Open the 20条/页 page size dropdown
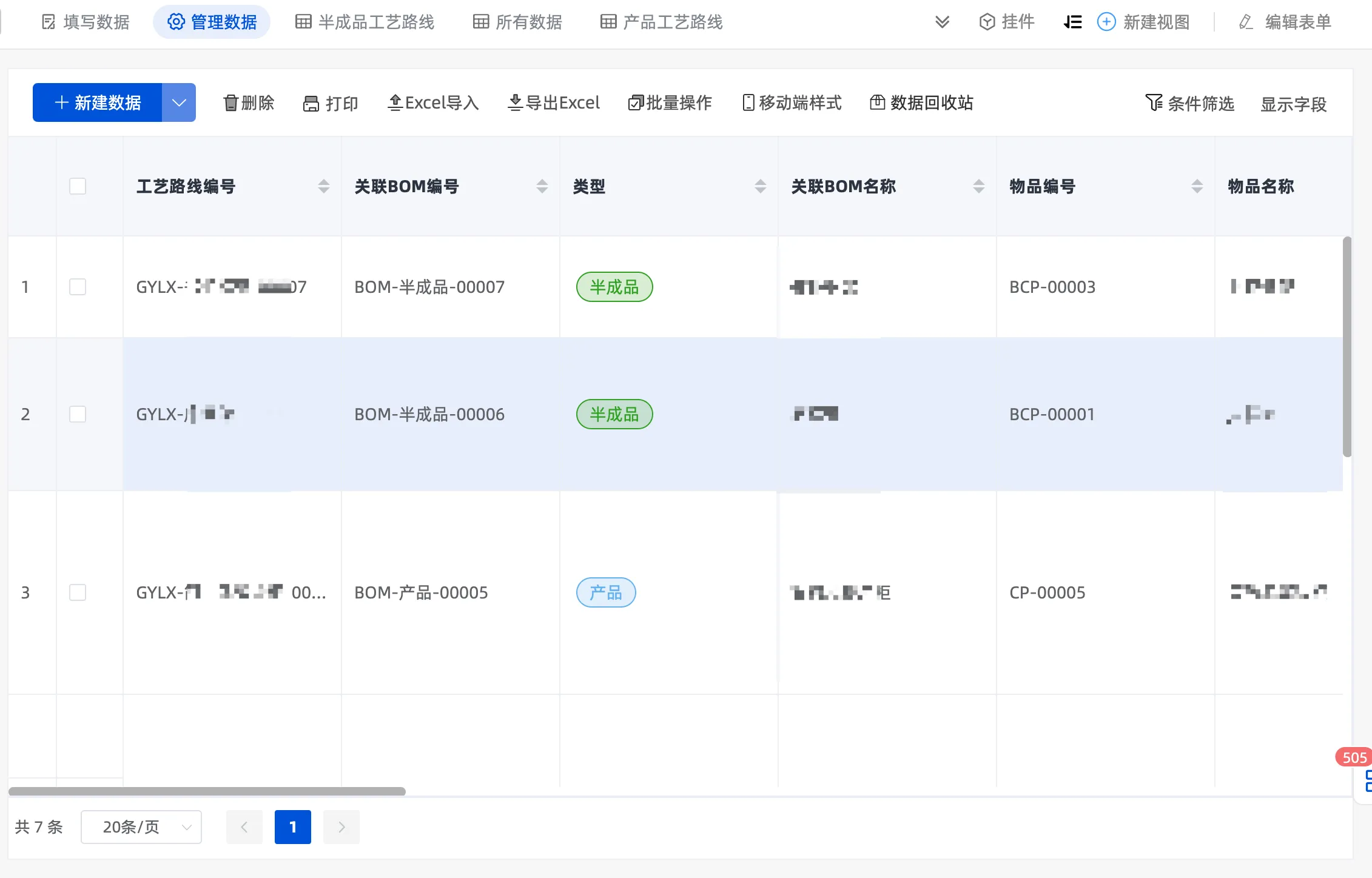The height and width of the screenshot is (878, 1372). 141,827
